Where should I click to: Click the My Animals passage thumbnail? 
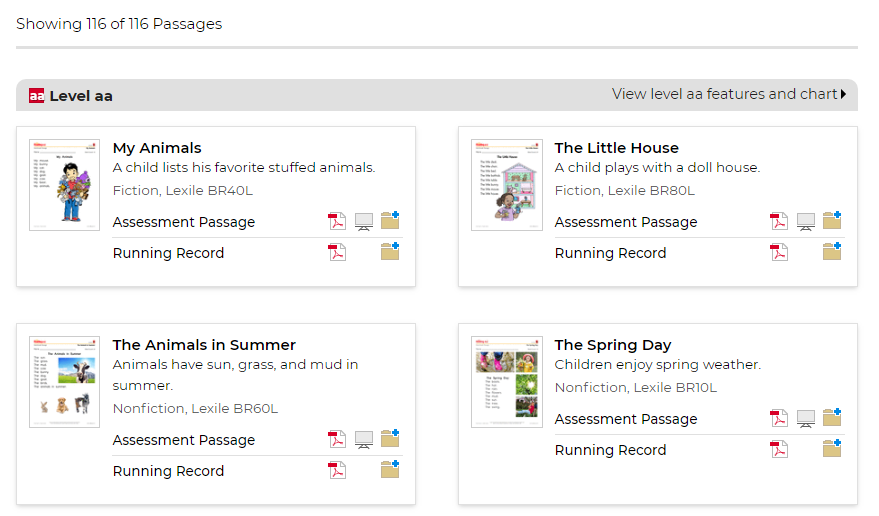(x=65, y=185)
